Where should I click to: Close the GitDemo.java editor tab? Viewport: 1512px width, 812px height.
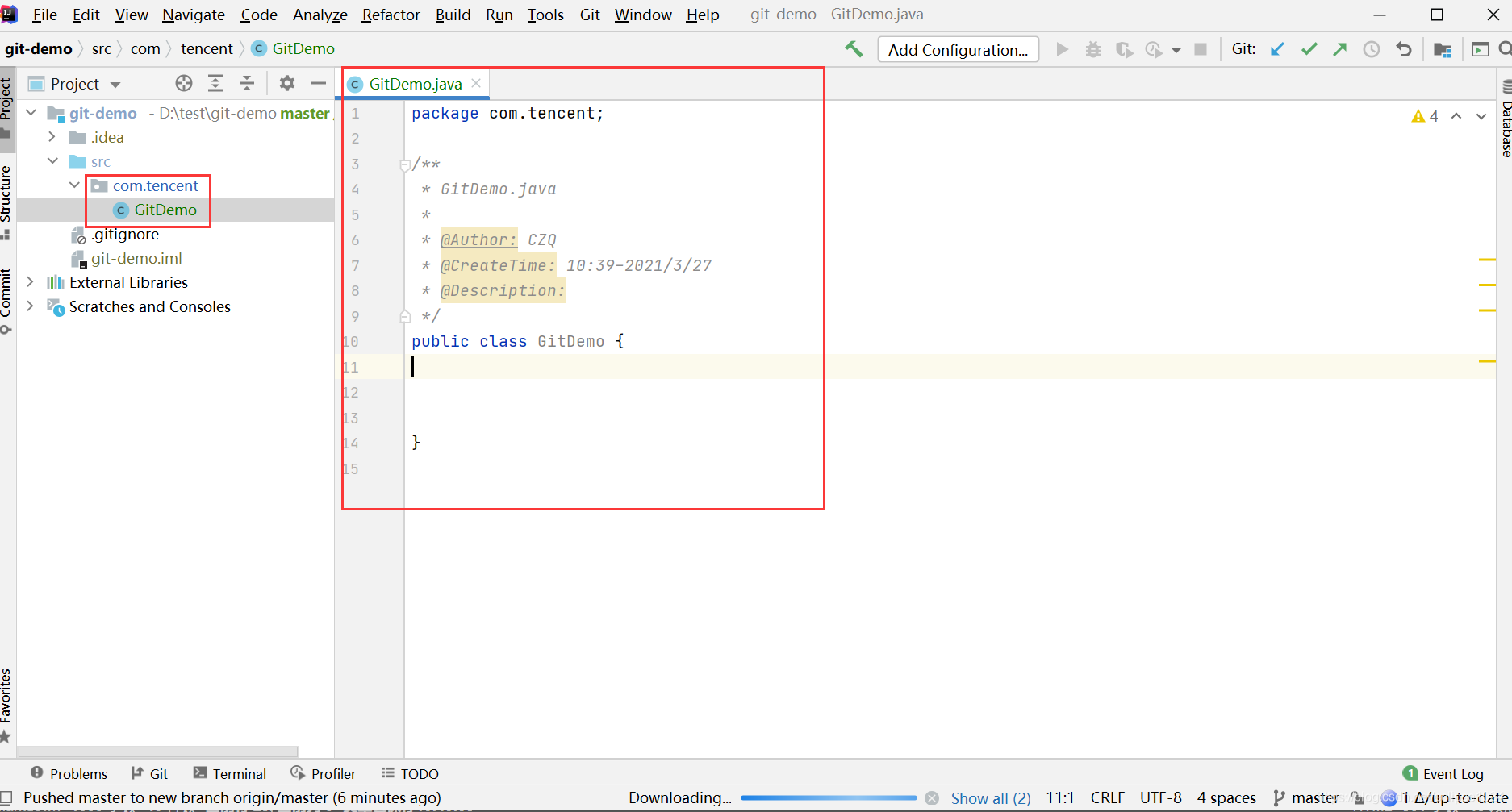476,83
